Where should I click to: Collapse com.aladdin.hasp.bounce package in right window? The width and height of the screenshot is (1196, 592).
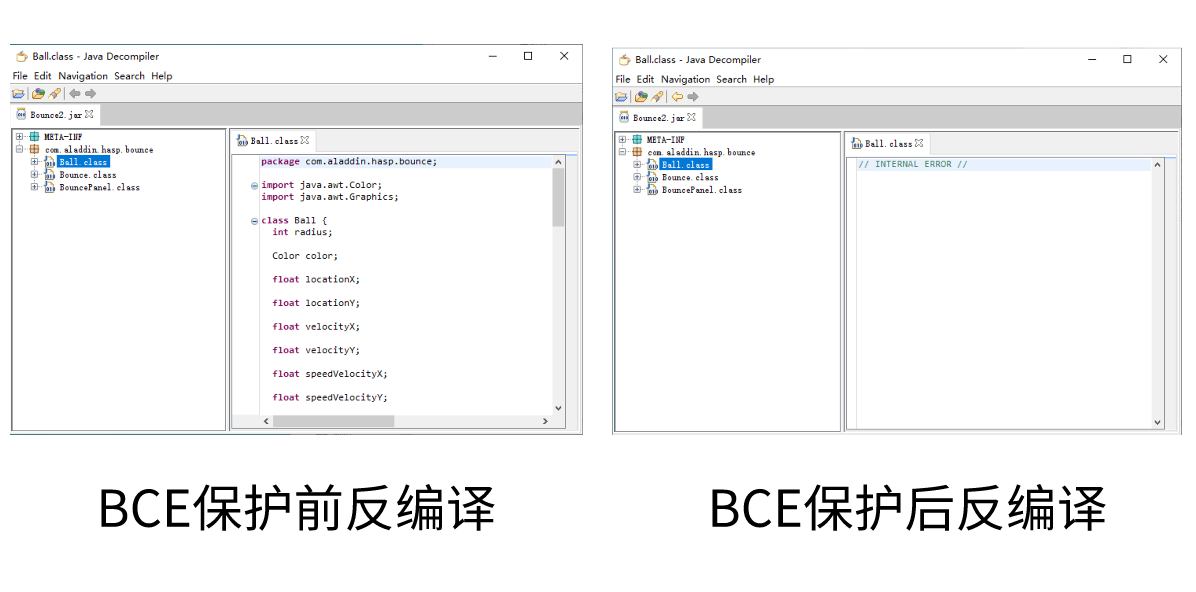click(622, 152)
